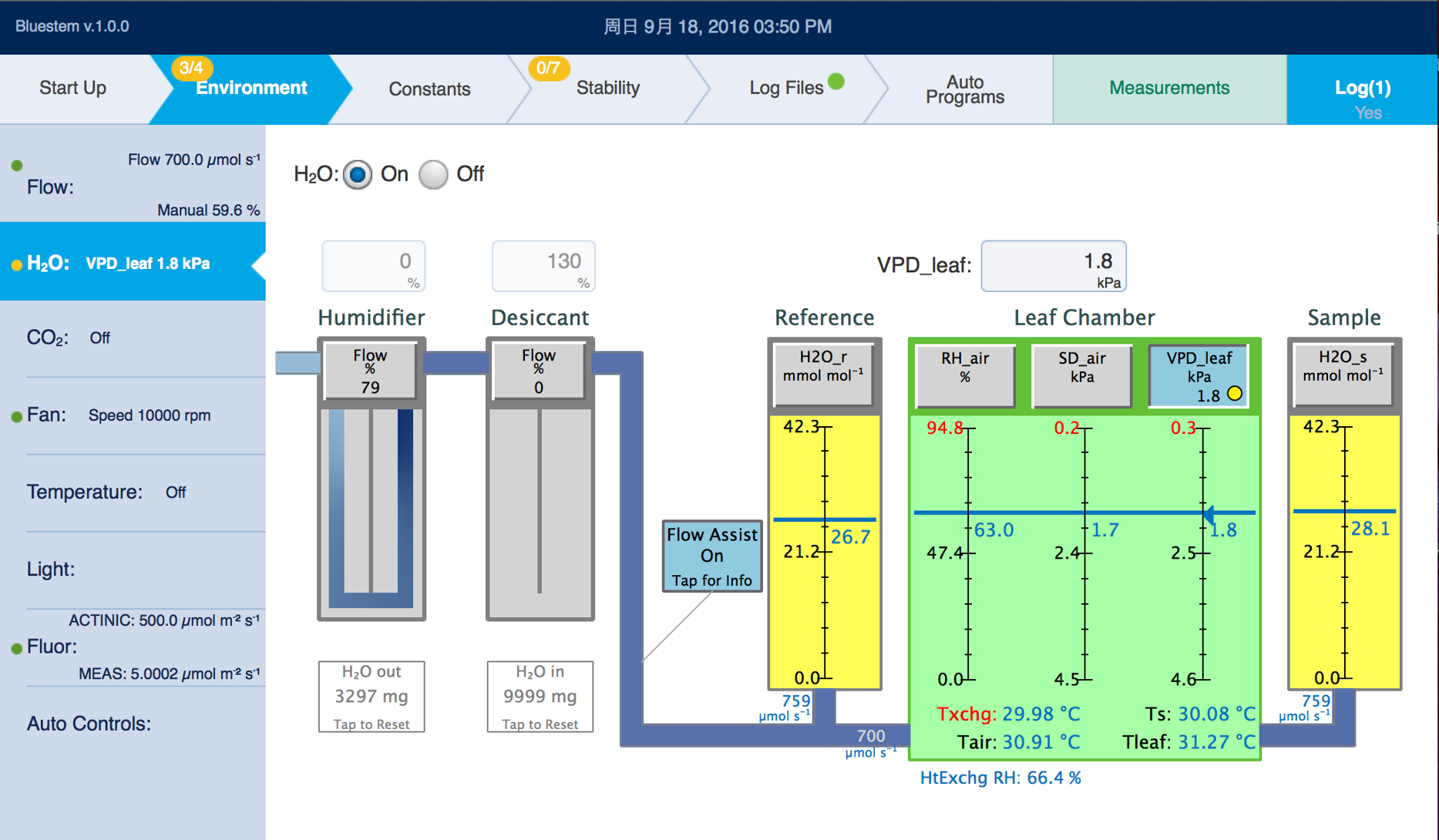Reset the H2O out 3297 mg counter
This screenshot has width=1439, height=840.
click(371, 697)
